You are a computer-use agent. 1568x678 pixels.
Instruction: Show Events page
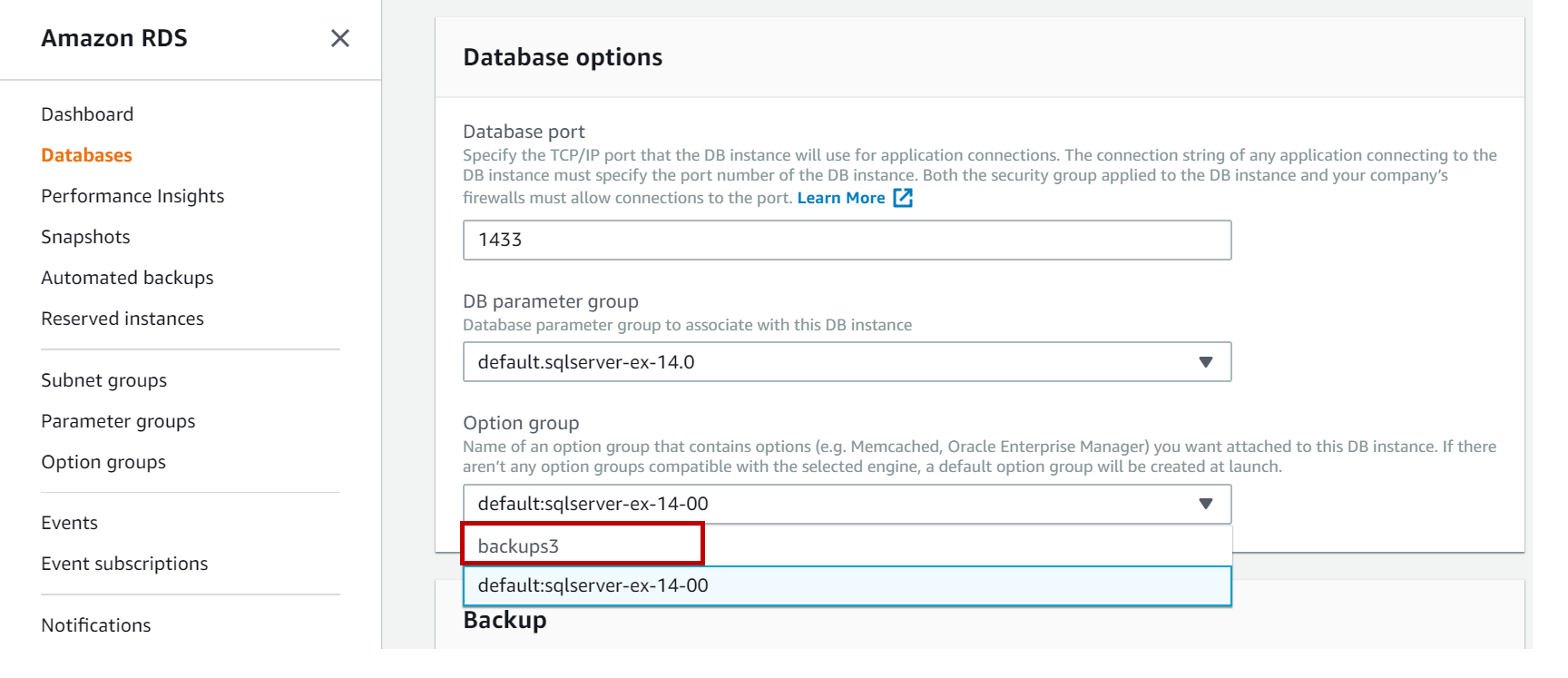[x=69, y=523]
